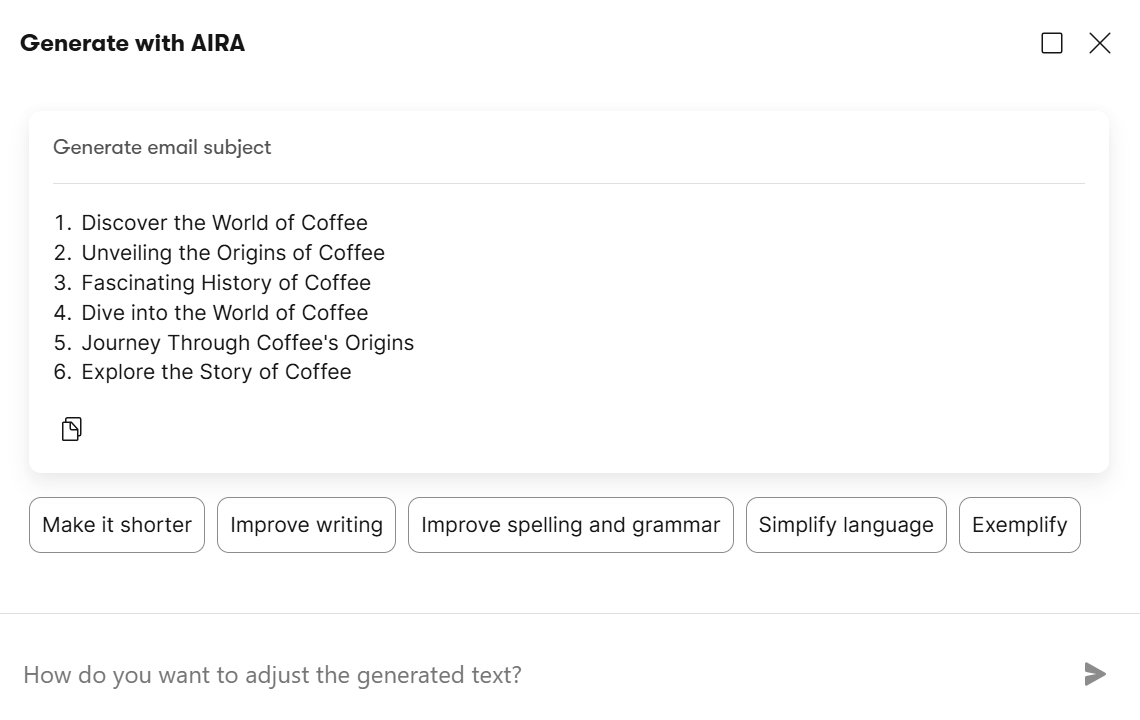Click subject line Discover the World of Coffee
Viewport: 1140px width, 720px height.
click(224, 223)
